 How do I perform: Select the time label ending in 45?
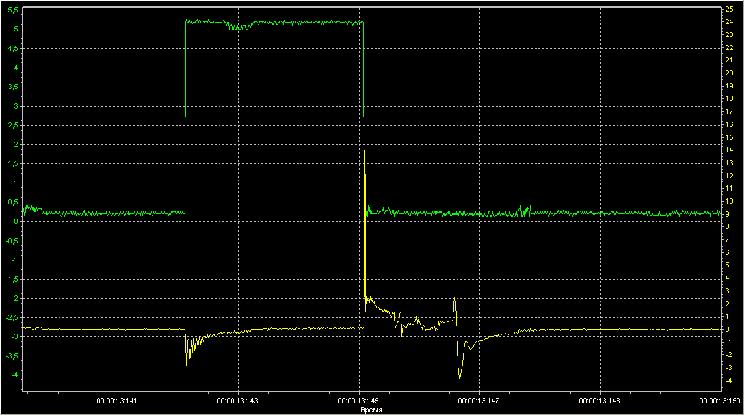point(359,401)
